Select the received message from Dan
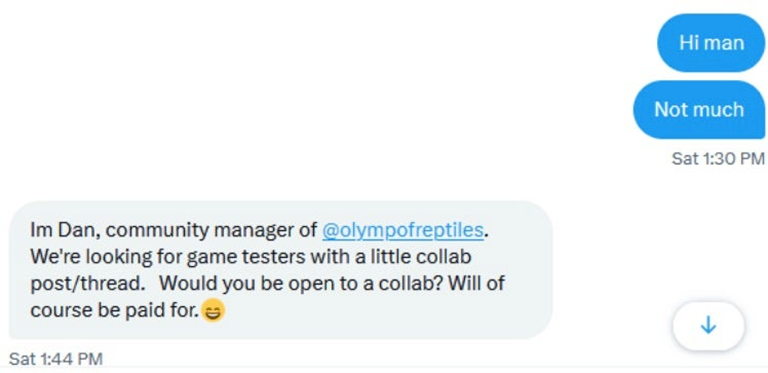The width and height of the screenshot is (768, 373). 281,270
